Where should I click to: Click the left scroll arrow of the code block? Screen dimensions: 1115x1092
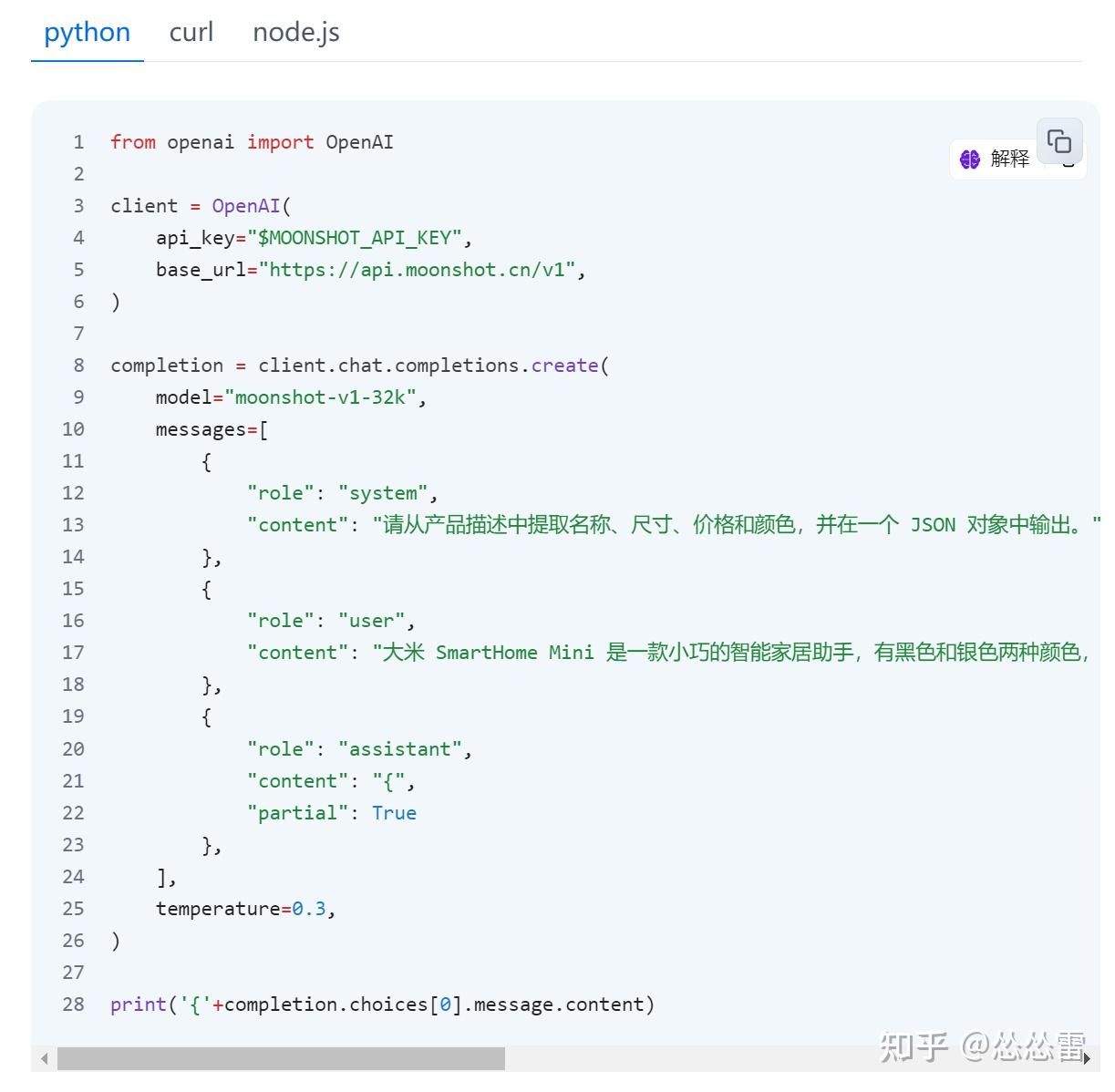coord(43,1058)
